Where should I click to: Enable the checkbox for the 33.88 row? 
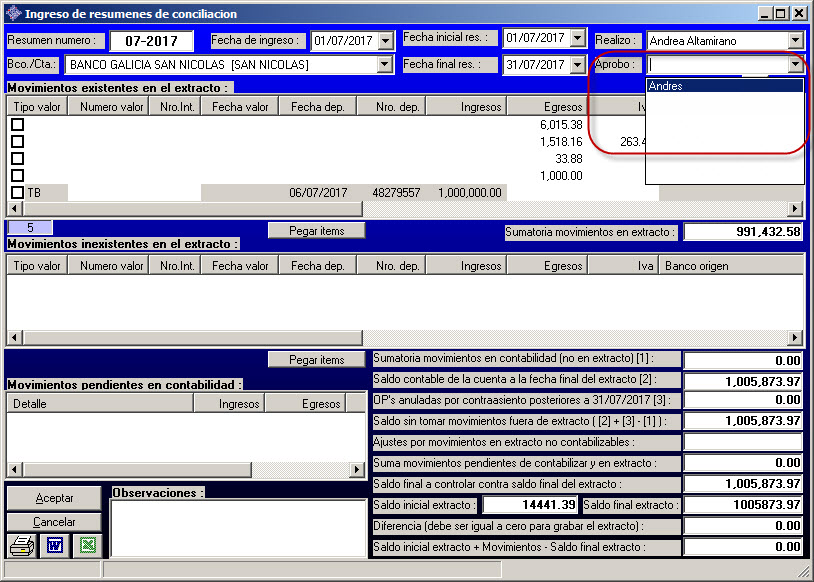click(17, 159)
